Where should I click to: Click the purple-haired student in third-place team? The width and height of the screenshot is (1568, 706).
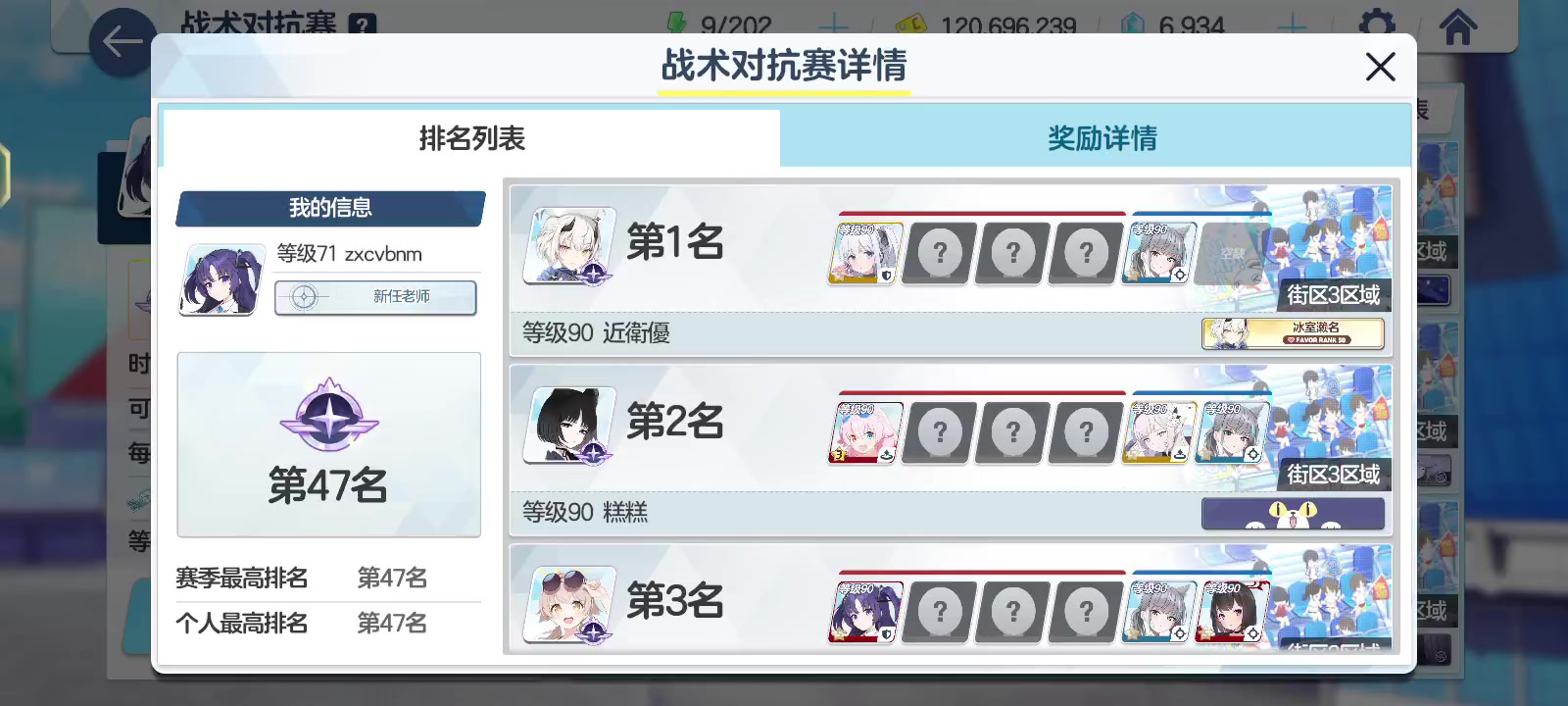(x=866, y=612)
